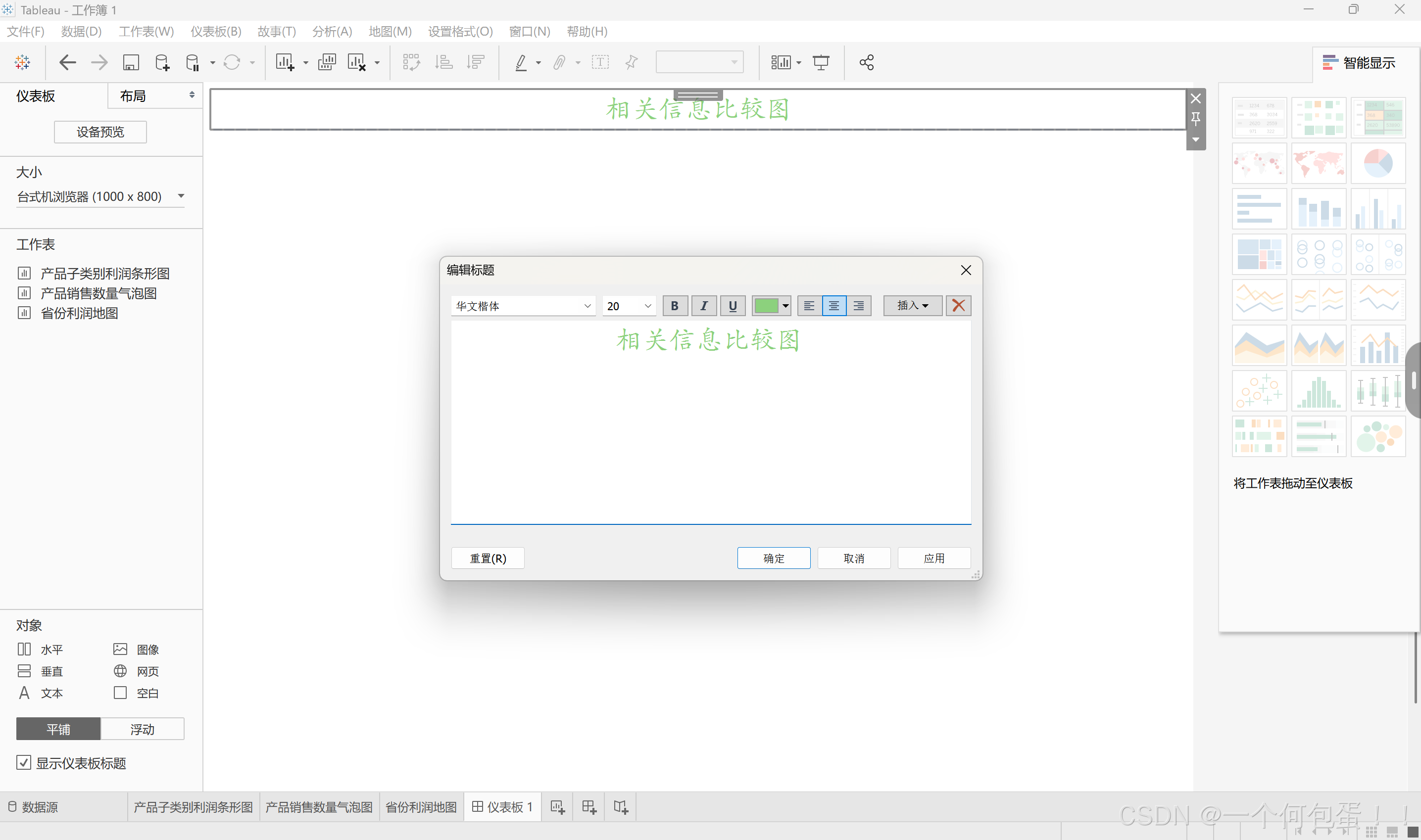Viewport: 1421px width, 840px height.
Task: Click the green font color swatch
Action: (x=766, y=306)
